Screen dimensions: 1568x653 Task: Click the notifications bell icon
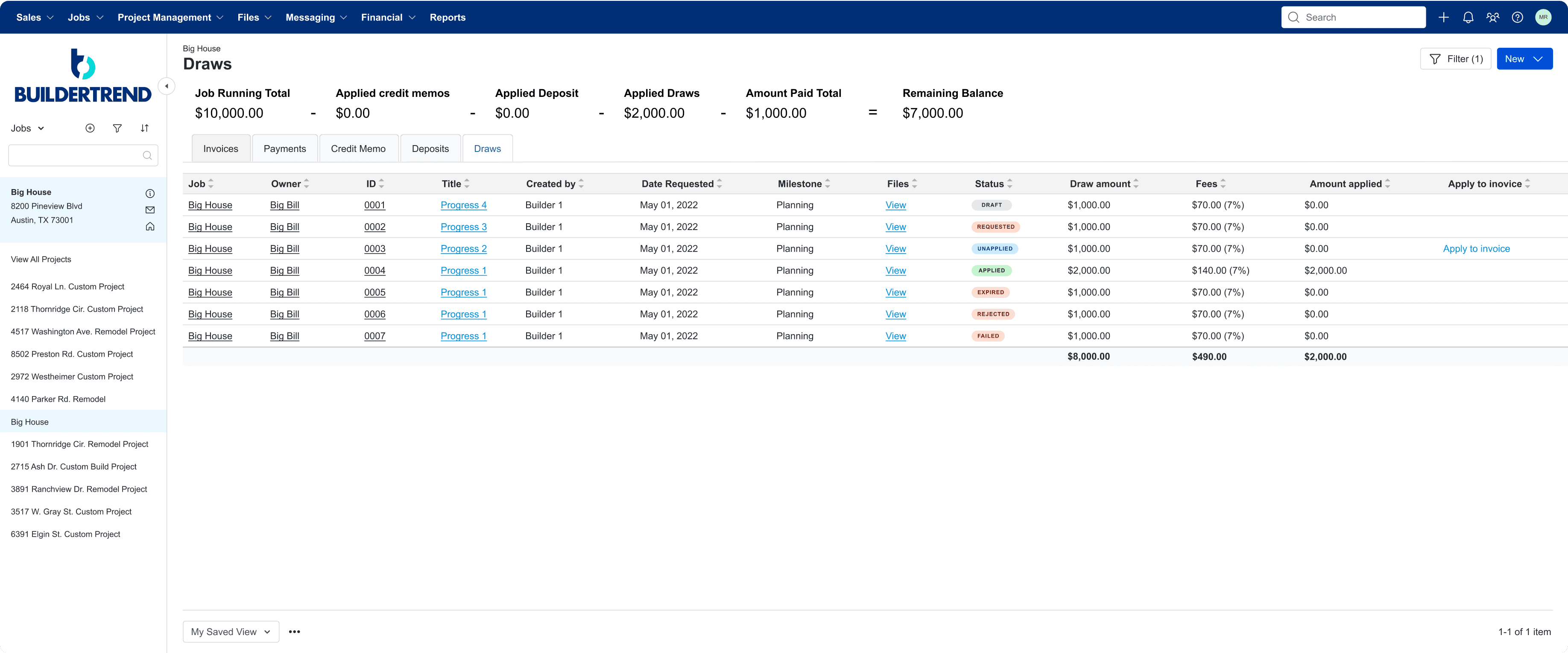coord(1468,17)
